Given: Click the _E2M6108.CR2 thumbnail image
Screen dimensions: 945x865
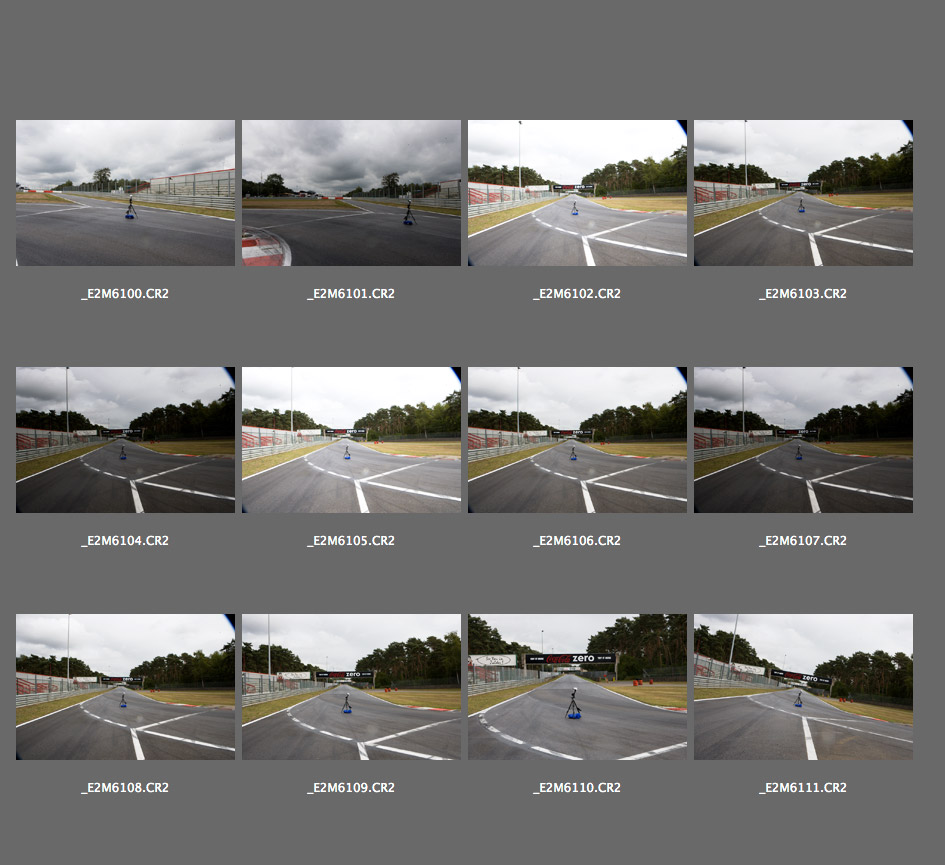Looking at the screenshot, I should [x=125, y=687].
